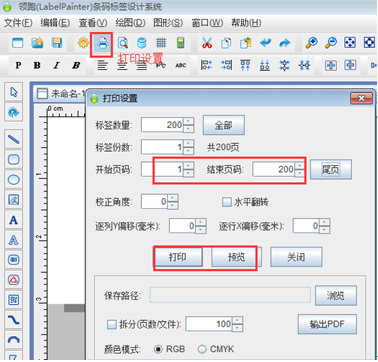
Task: Click 结束页码 spinner arrows
Action: (x=299, y=169)
